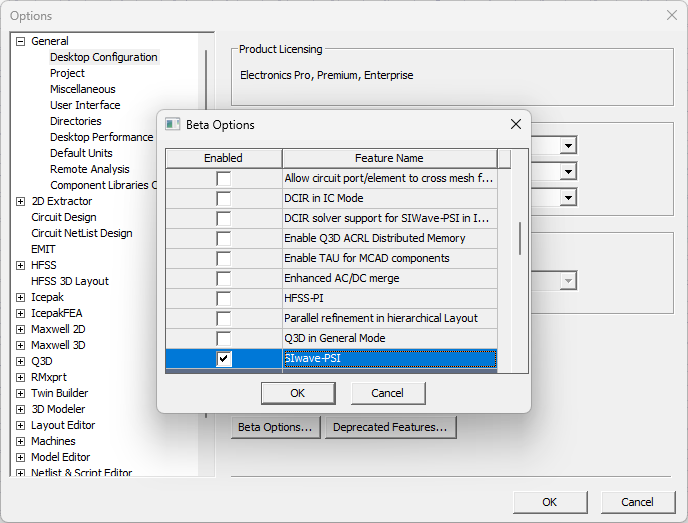Enable Q3D in General Mode checkbox
Screen dimensions: 688x523
[223, 338]
